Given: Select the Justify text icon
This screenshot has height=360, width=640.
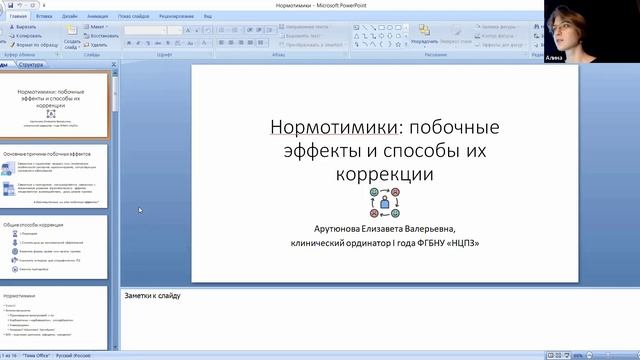Looking at the screenshot, I should [251, 42].
